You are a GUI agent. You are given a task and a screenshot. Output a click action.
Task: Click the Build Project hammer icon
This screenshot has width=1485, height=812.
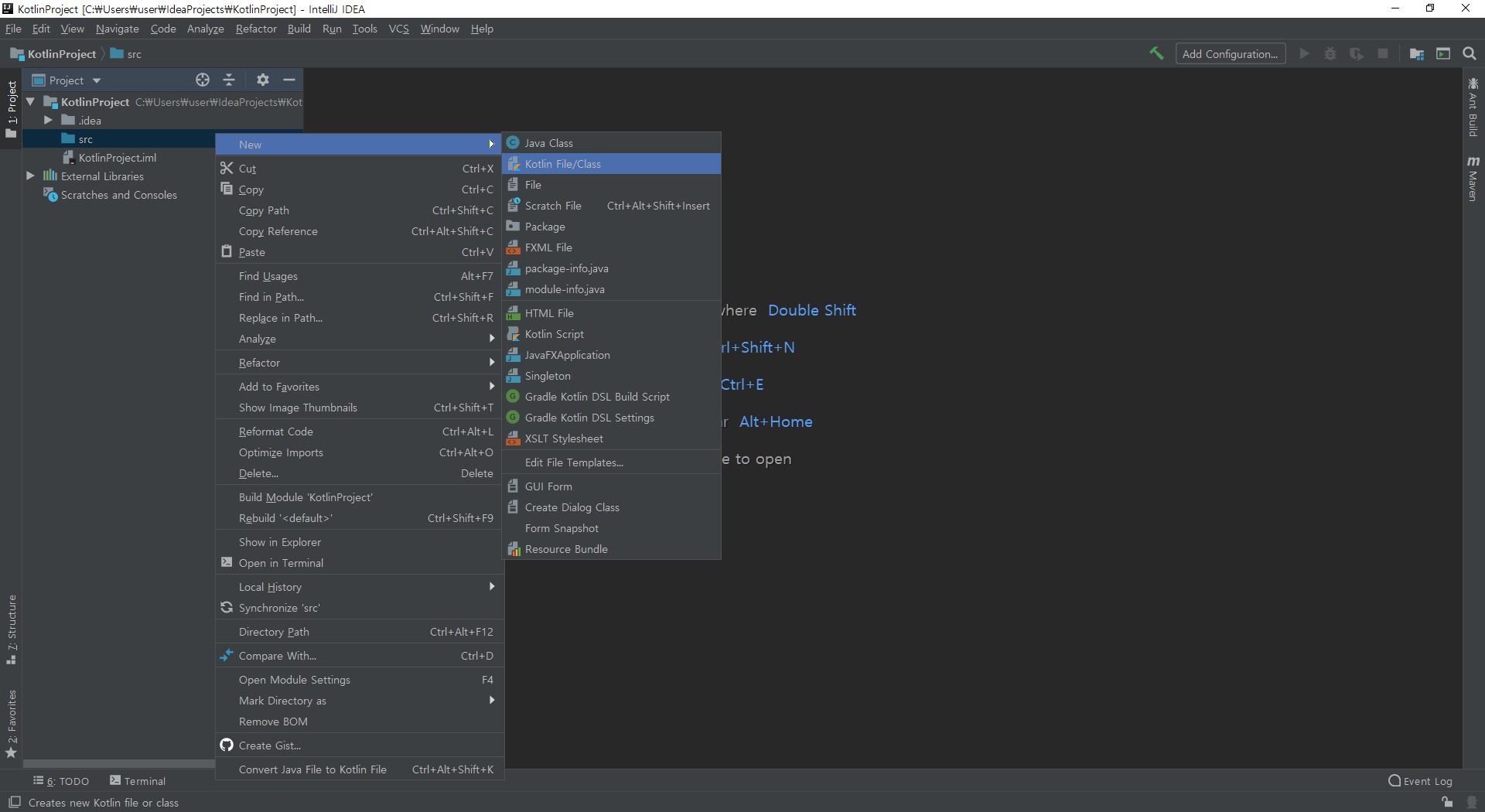tap(1156, 53)
